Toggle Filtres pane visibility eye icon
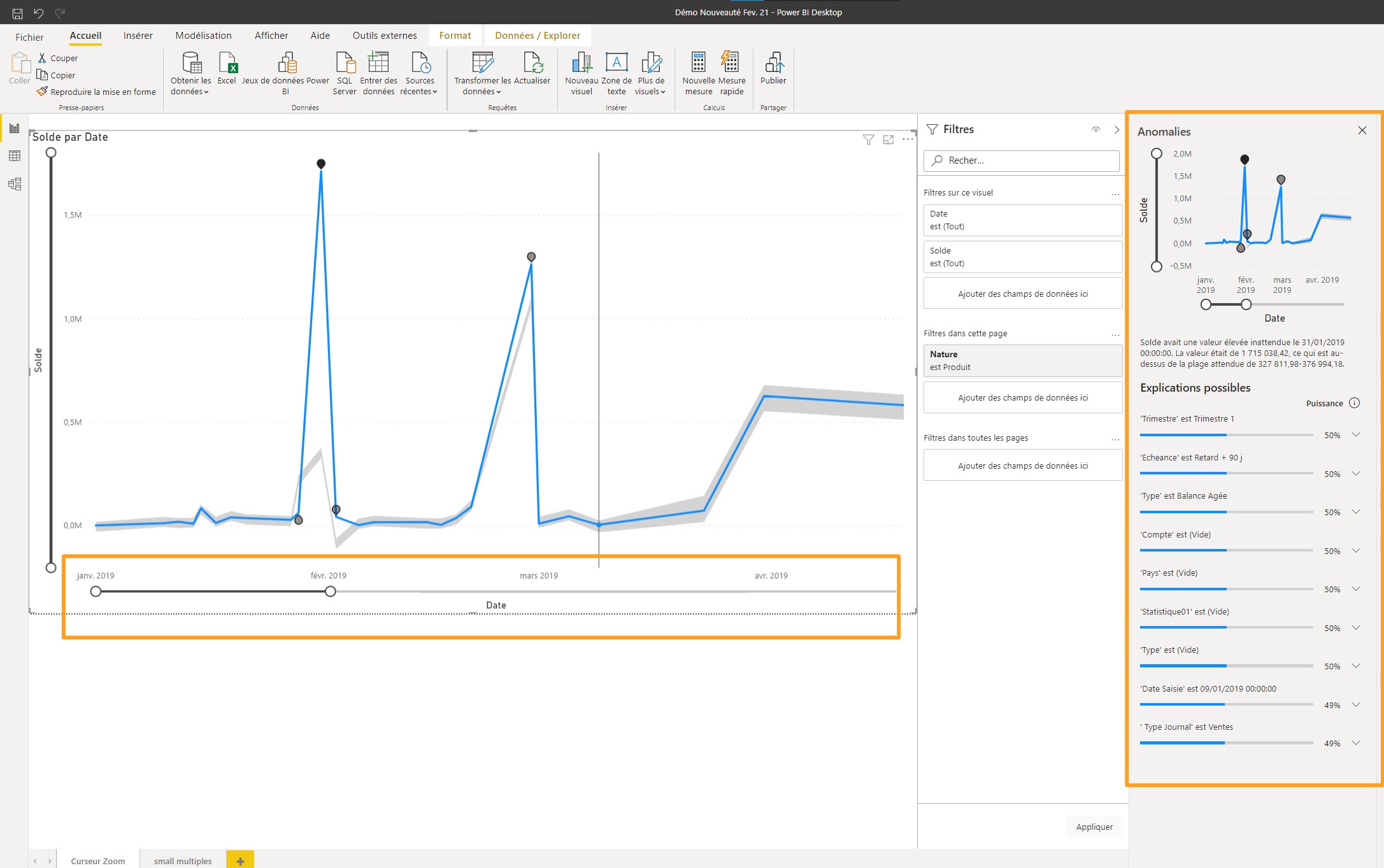The image size is (1384, 868). click(x=1095, y=129)
